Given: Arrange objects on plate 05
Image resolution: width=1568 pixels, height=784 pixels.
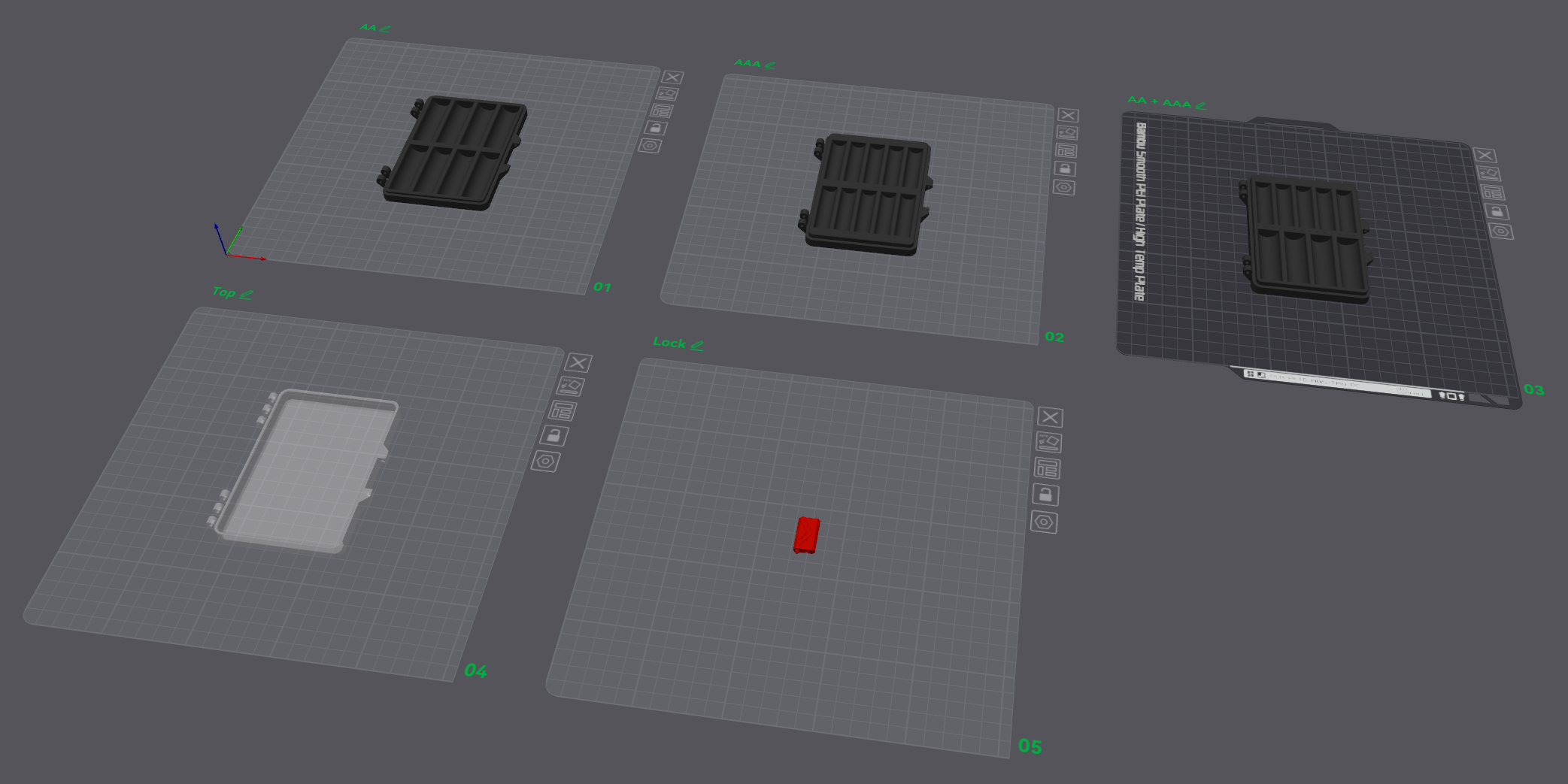Looking at the screenshot, I should [1047, 468].
